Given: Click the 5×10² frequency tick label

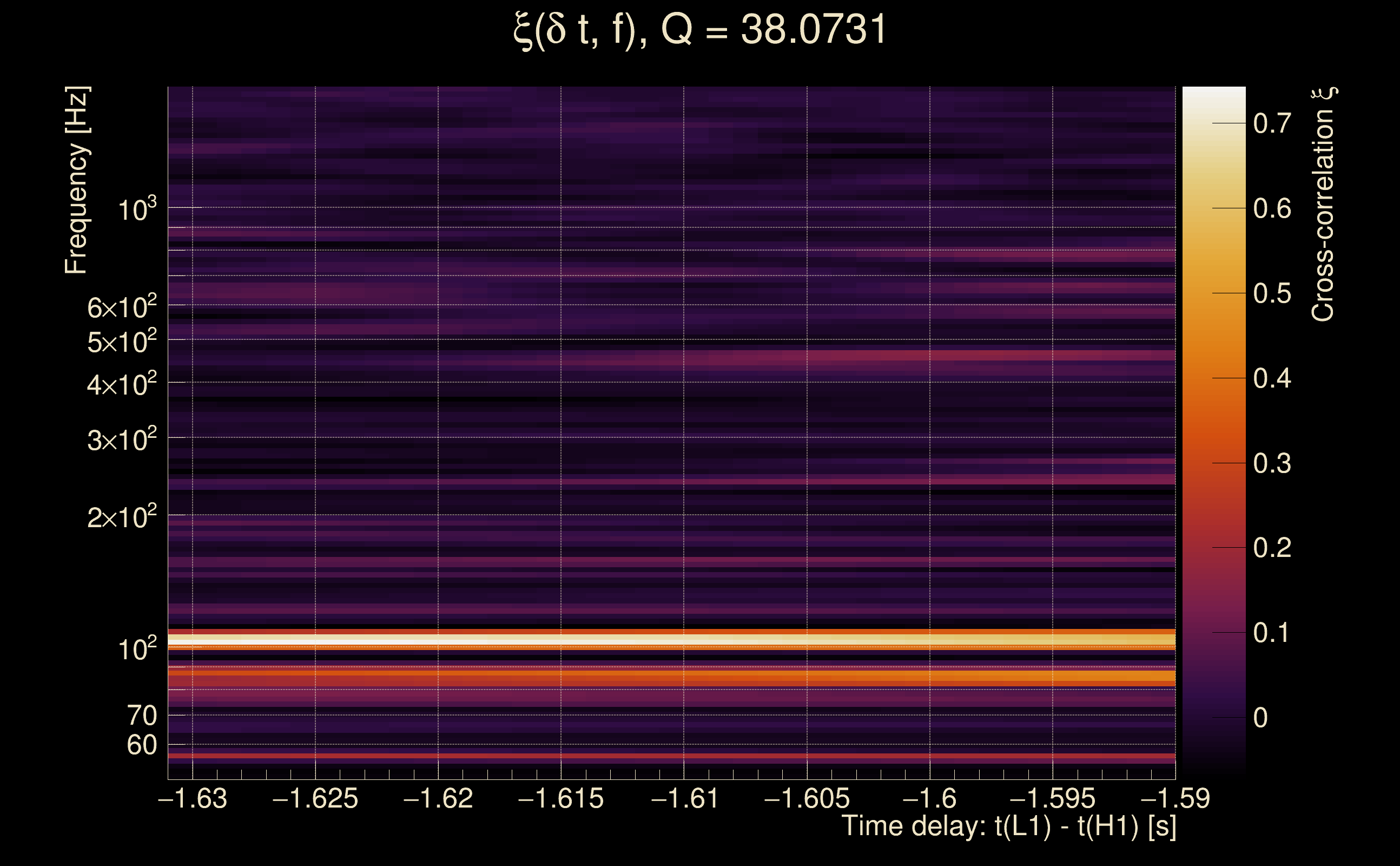Looking at the screenshot, I should tap(121, 342).
